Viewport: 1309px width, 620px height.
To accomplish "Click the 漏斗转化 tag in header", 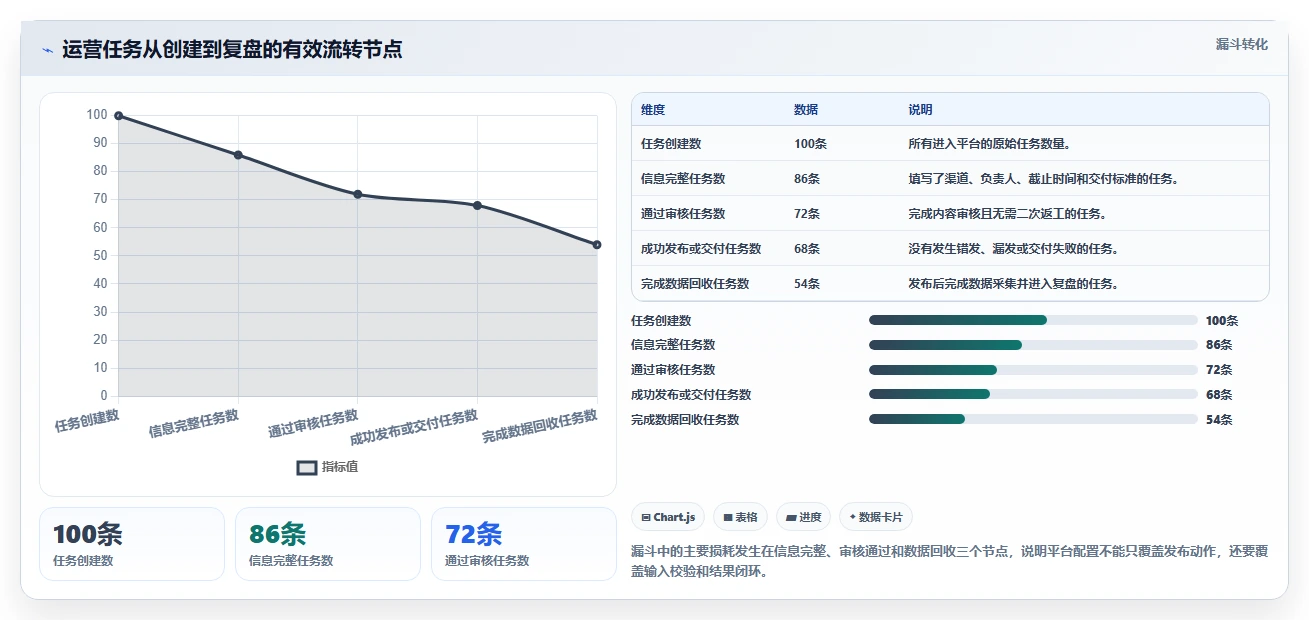I will click(1242, 44).
